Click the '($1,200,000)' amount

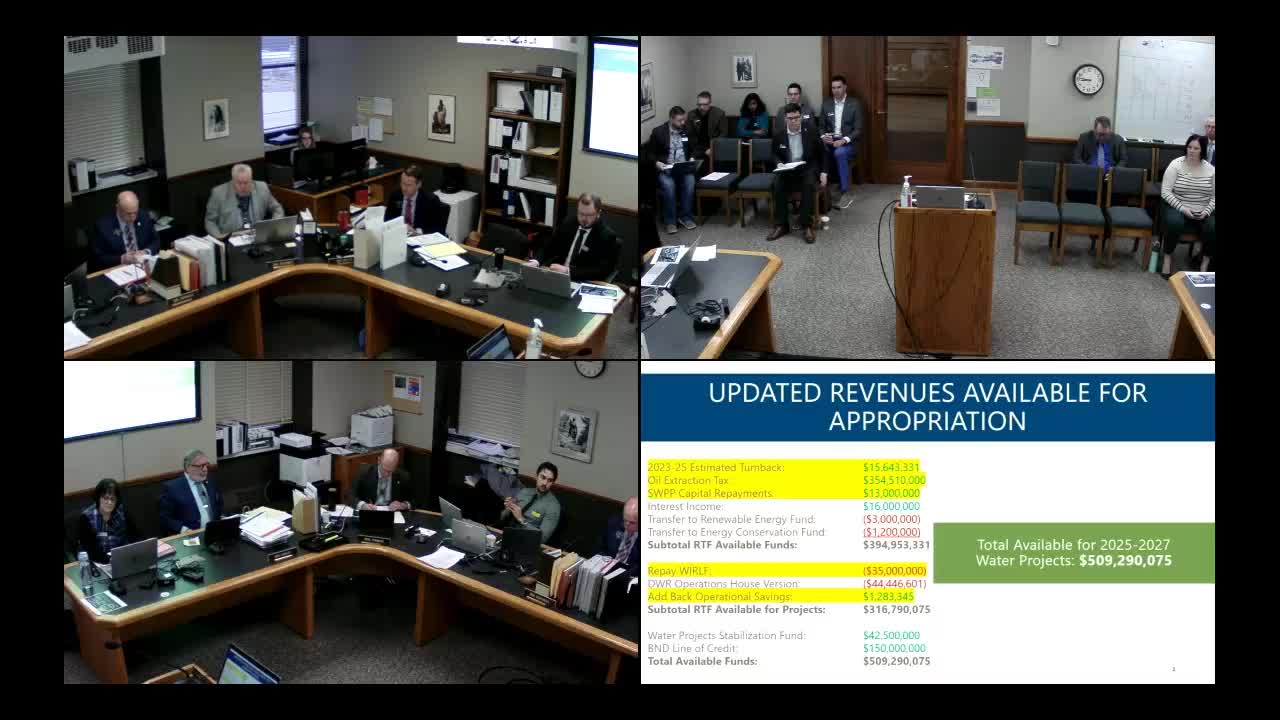click(x=891, y=532)
